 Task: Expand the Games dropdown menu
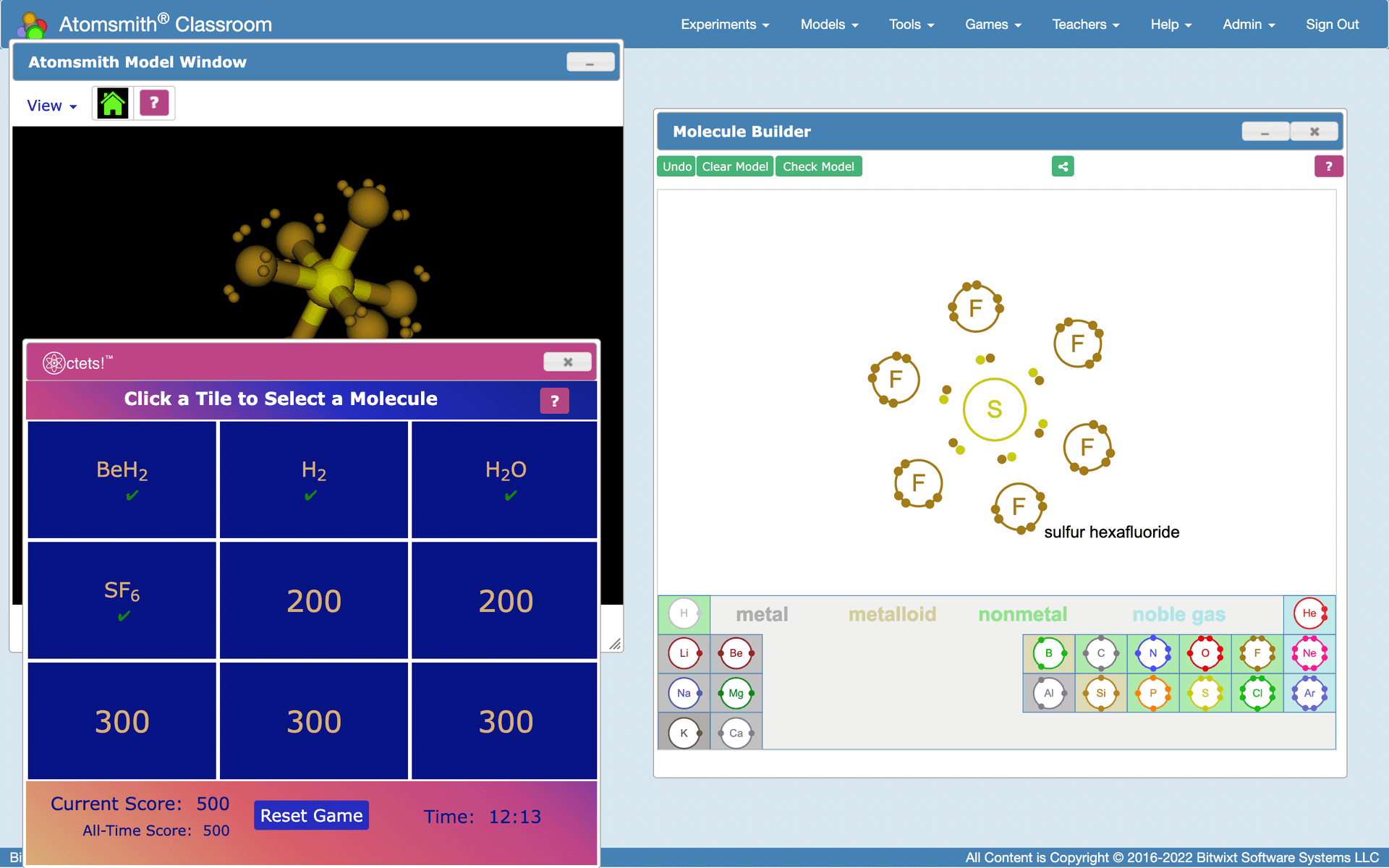pos(993,25)
